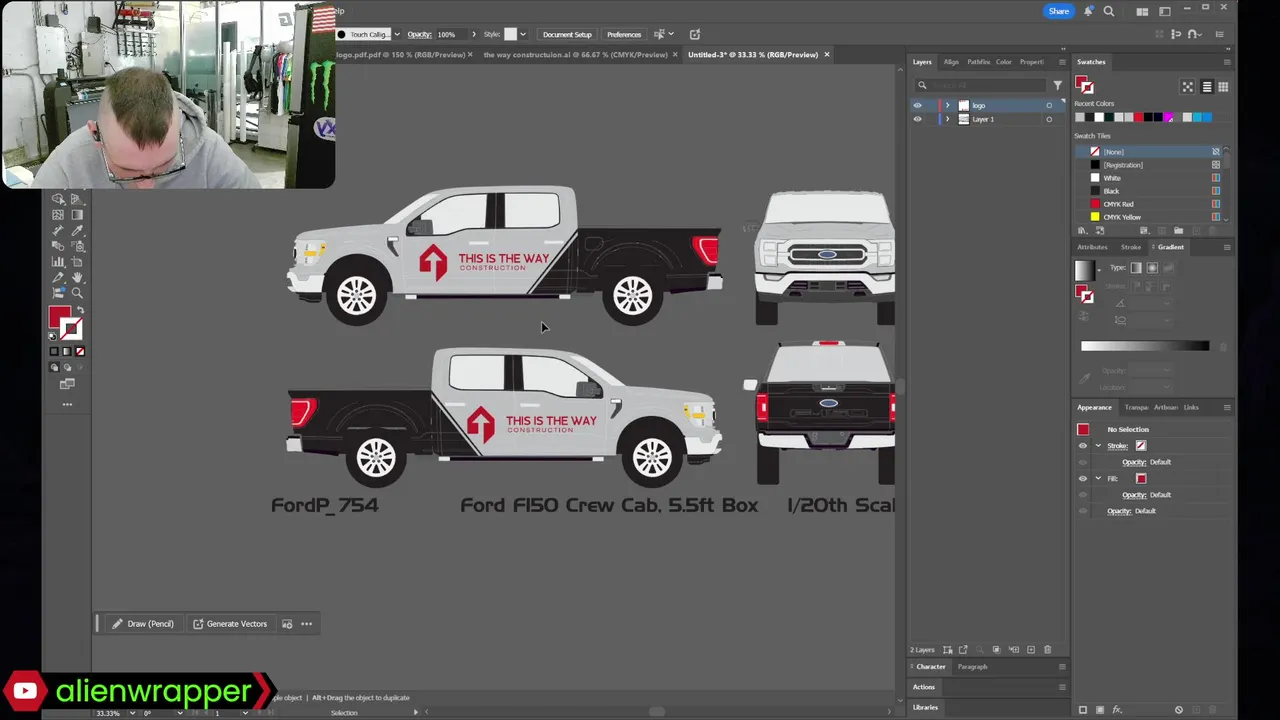Set paint mode to Gradient

coord(67,351)
